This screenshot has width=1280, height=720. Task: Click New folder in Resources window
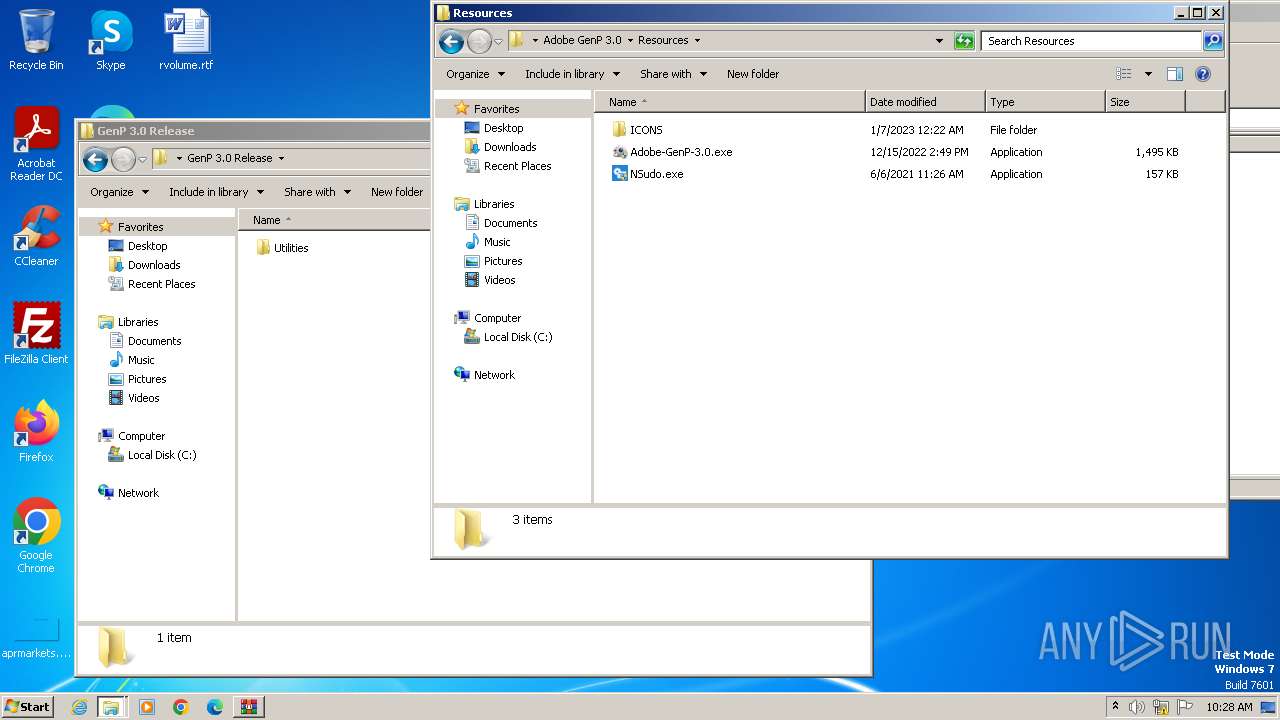753,74
